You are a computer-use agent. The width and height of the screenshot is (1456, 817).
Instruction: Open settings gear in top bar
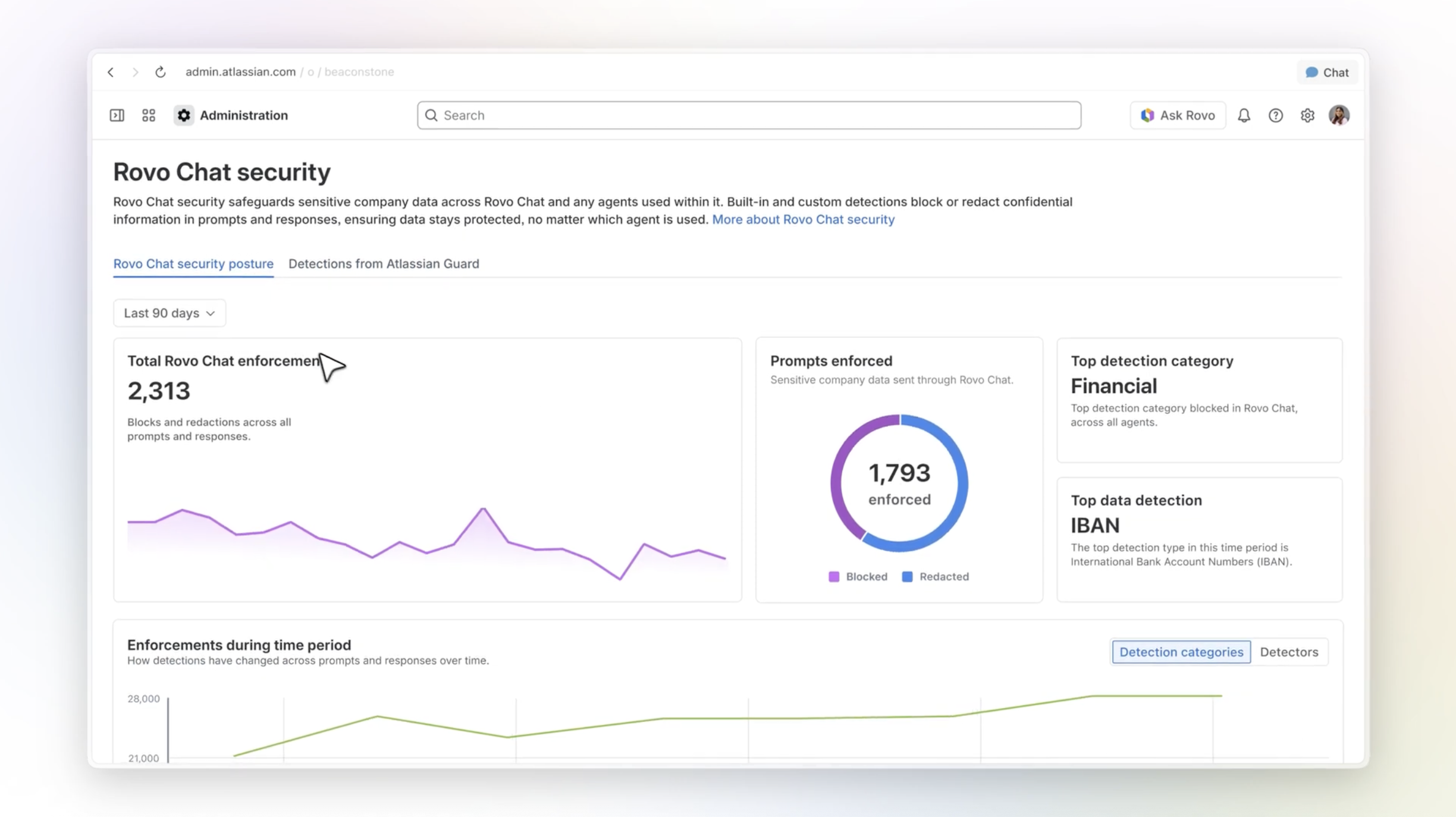pyautogui.click(x=1307, y=115)
